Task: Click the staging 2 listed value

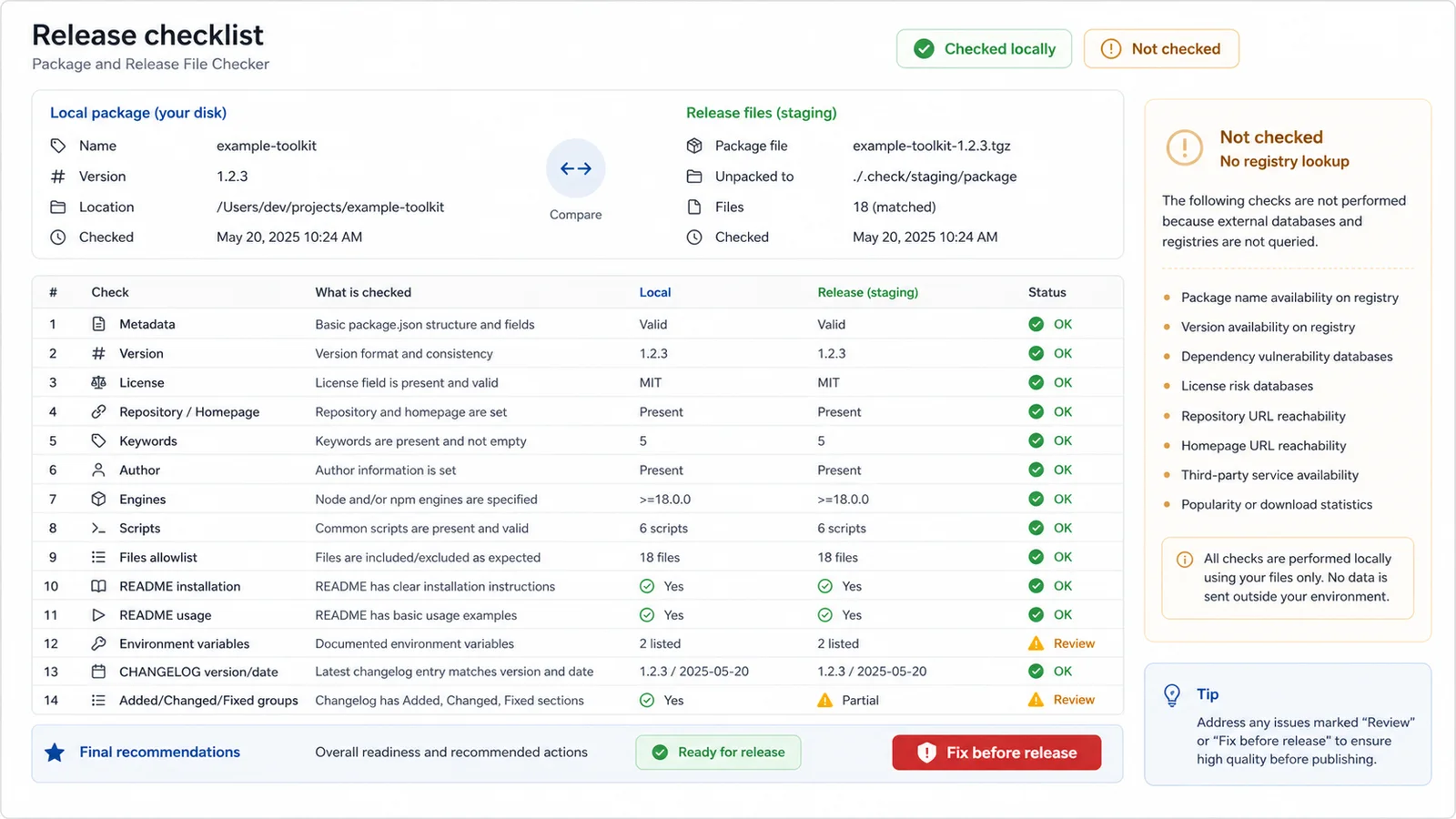Action: coord(838,643)
